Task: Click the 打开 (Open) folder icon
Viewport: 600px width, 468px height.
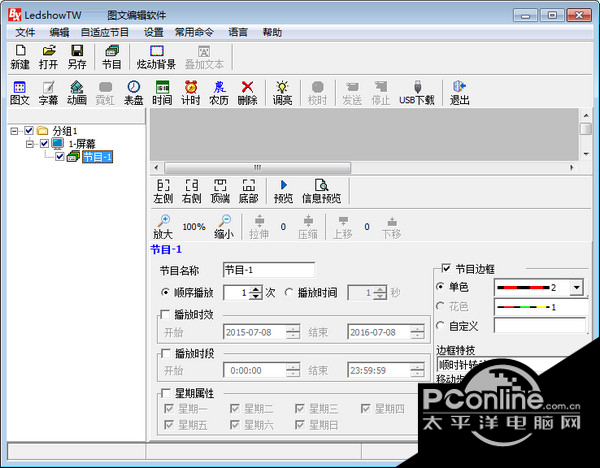Action: pos(48,56)
